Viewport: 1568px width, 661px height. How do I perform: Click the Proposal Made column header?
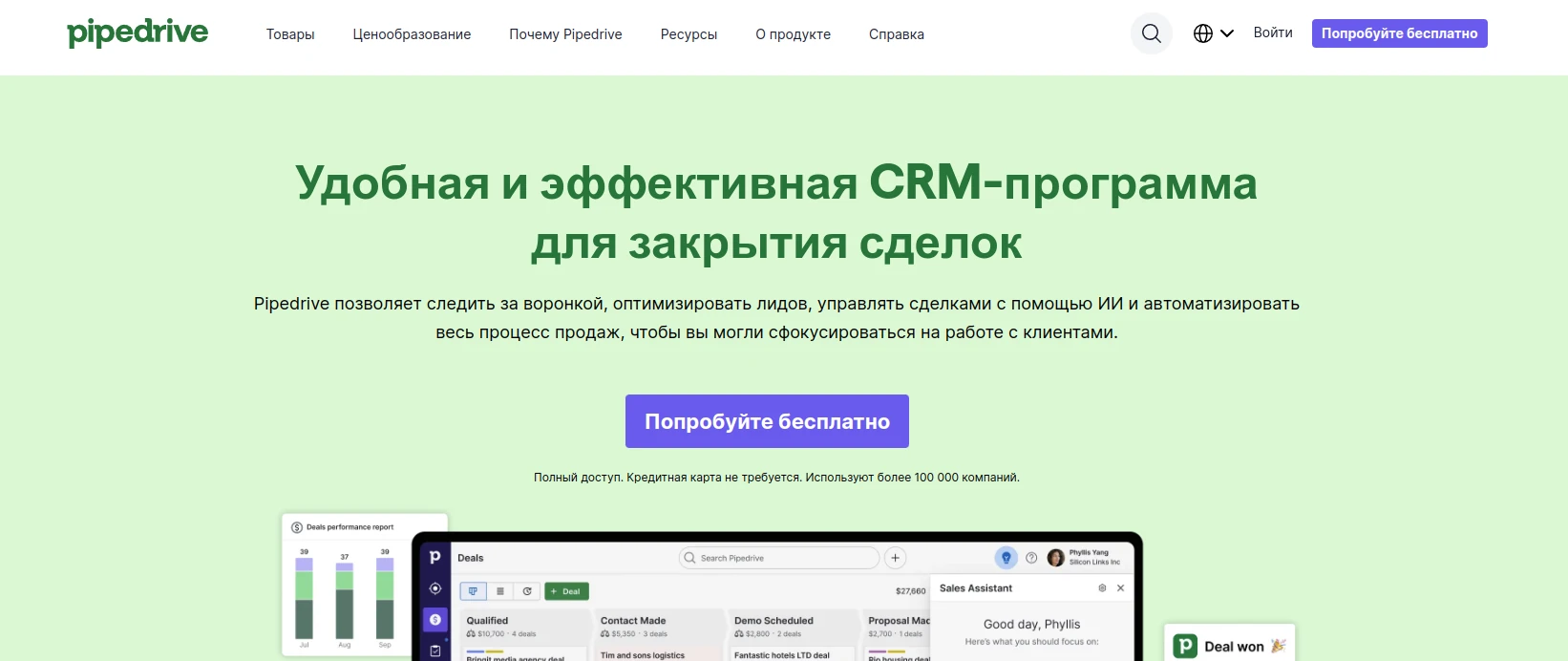899,621
